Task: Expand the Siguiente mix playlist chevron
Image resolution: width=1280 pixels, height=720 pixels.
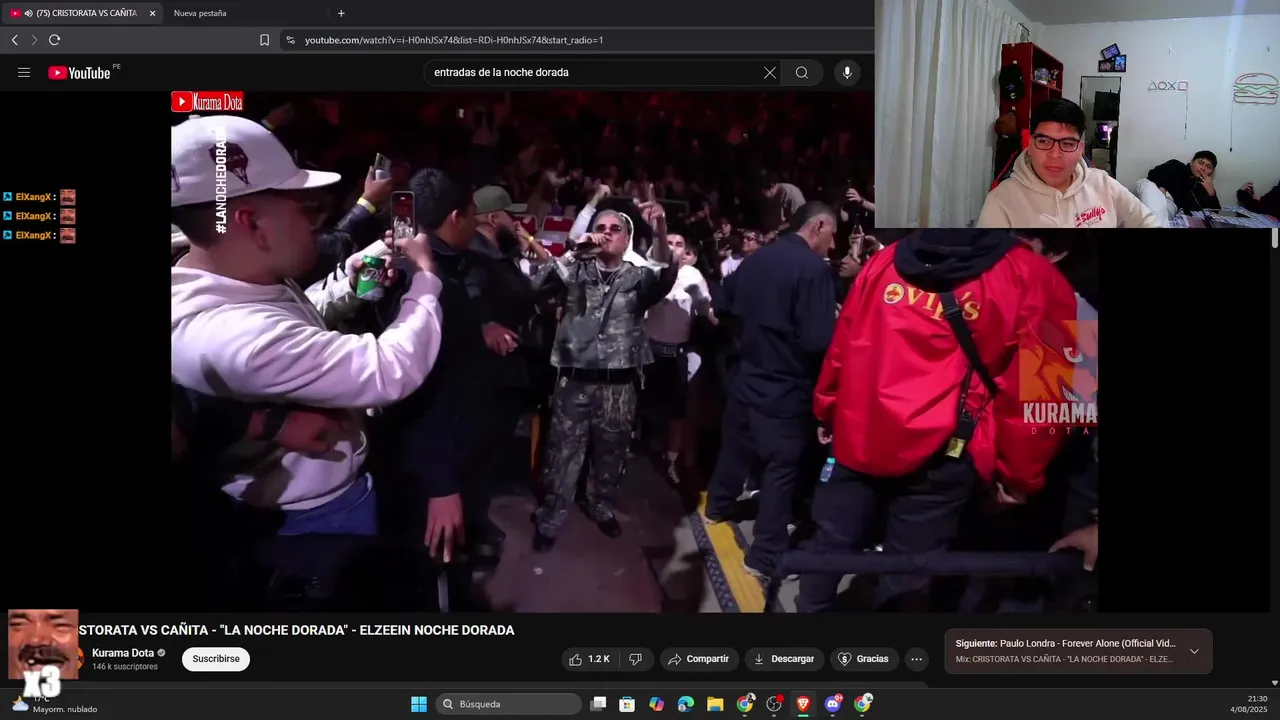Action: (x=1194, y=651)
